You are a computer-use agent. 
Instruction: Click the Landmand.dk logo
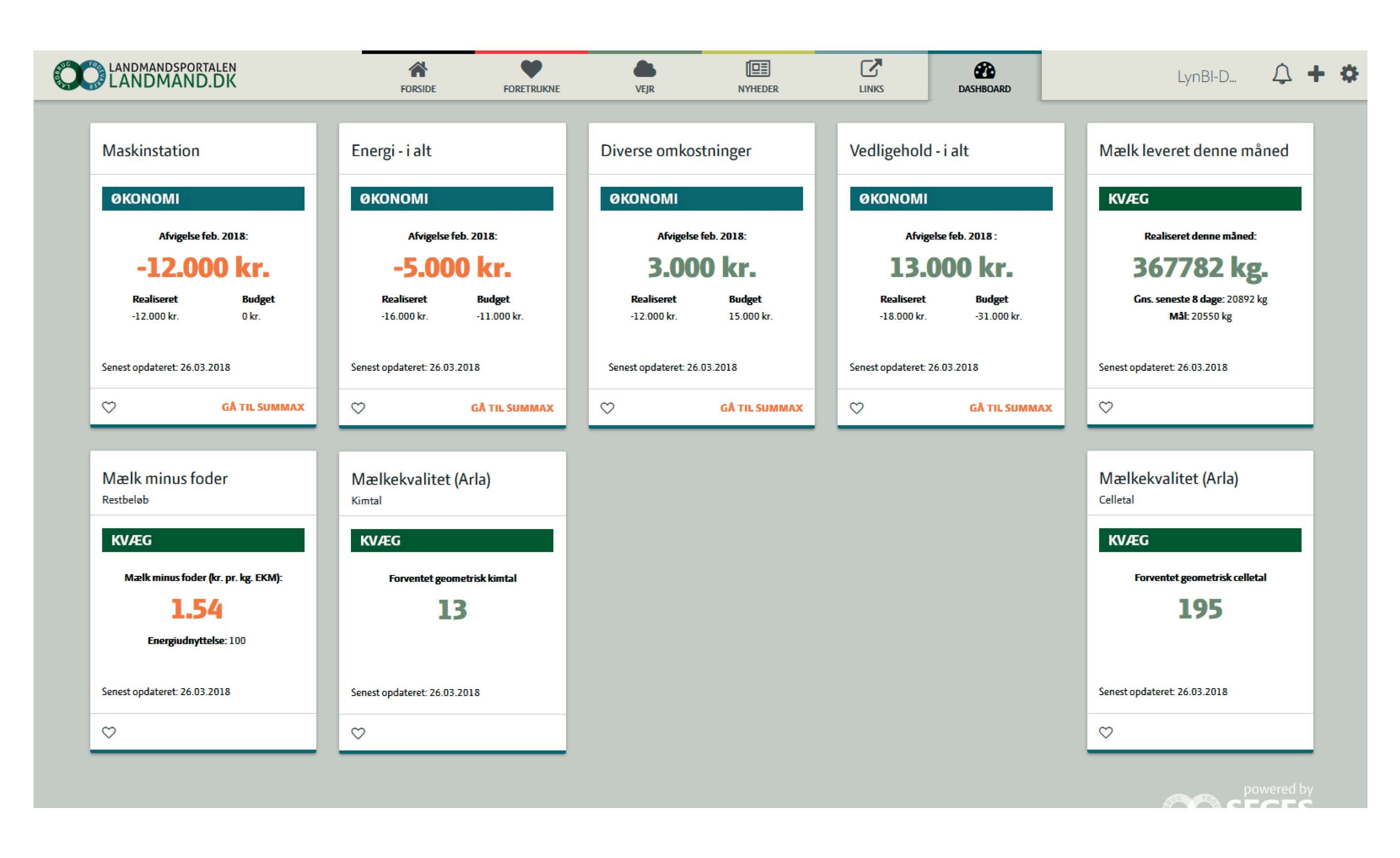pyautogui.click(x=145, y=76)
